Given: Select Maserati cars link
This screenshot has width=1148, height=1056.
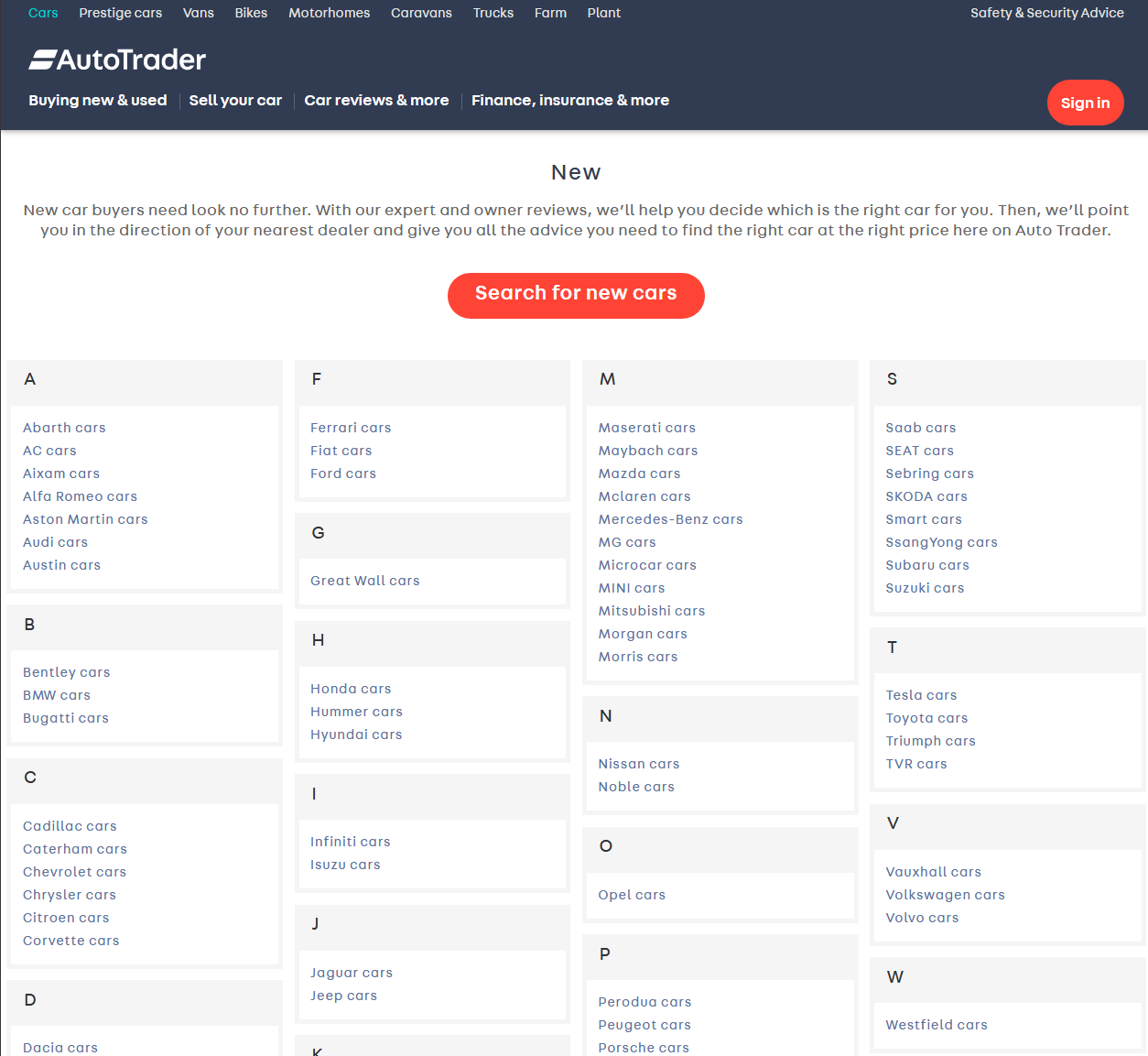Looking at the screenshot, I should (647, 428).
